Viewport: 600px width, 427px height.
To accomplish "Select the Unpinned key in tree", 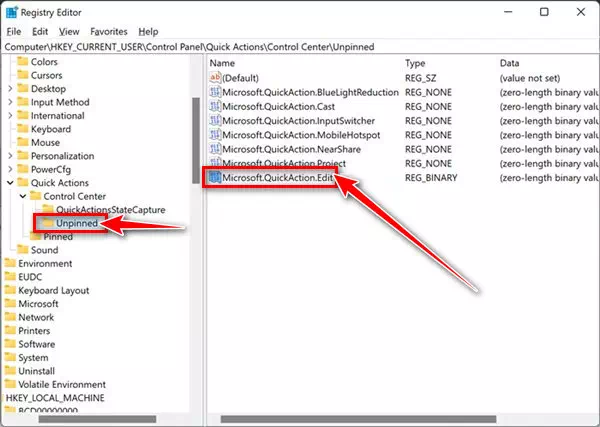I will point(77,223).
